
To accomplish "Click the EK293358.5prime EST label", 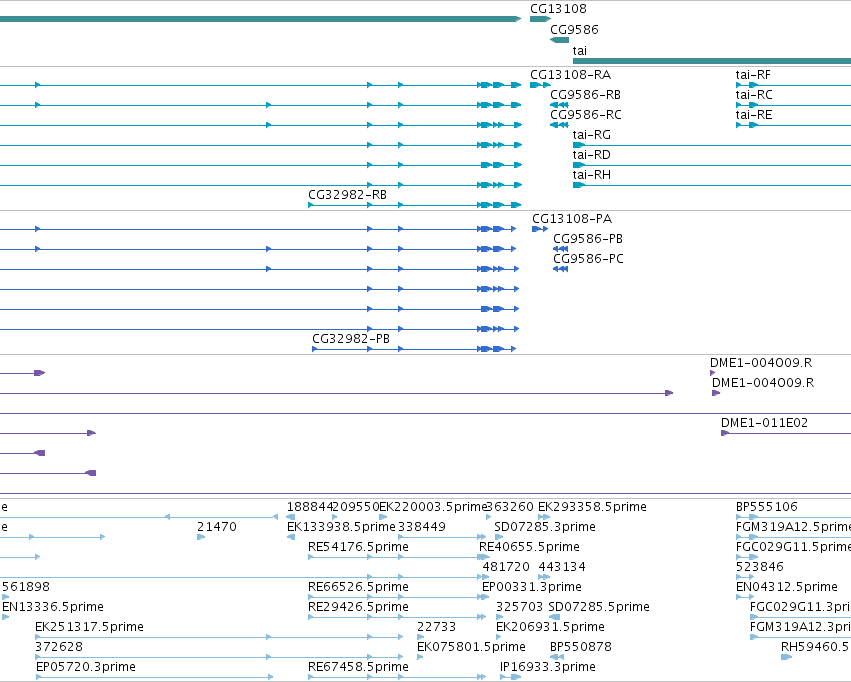I will (592, 507).
